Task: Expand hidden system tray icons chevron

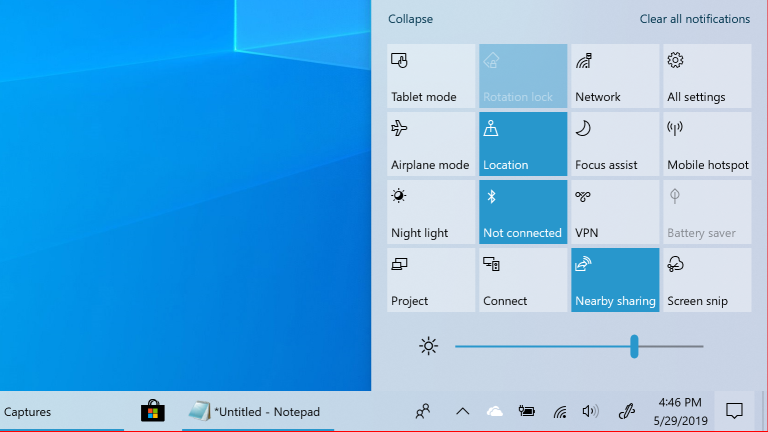Action: pyautogui.click(x=462, y=411)
